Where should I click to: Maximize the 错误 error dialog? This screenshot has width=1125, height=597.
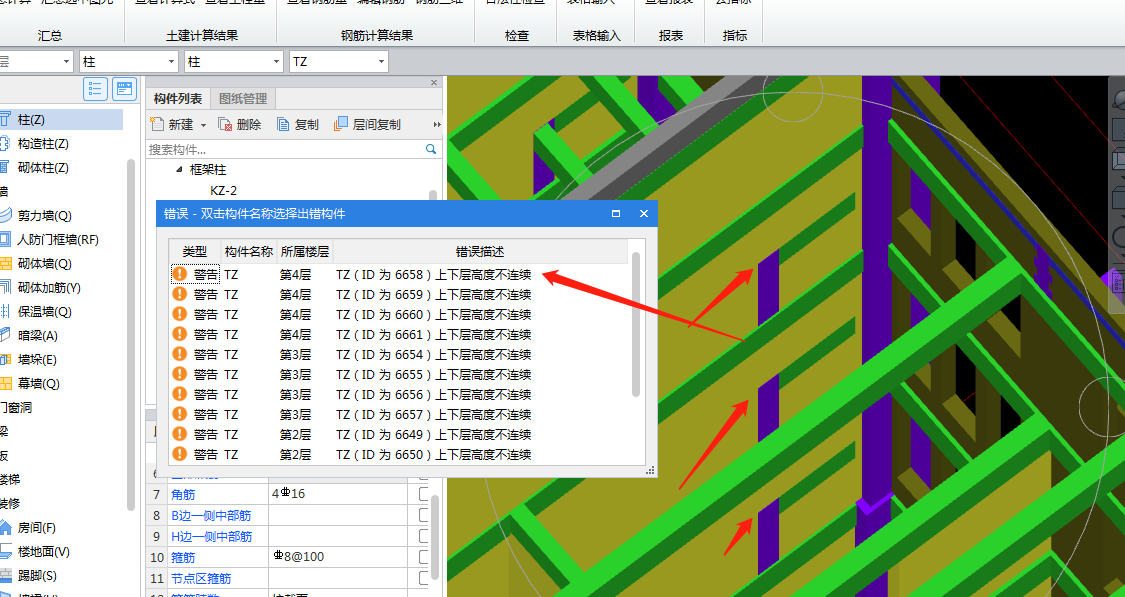[616, 213]
